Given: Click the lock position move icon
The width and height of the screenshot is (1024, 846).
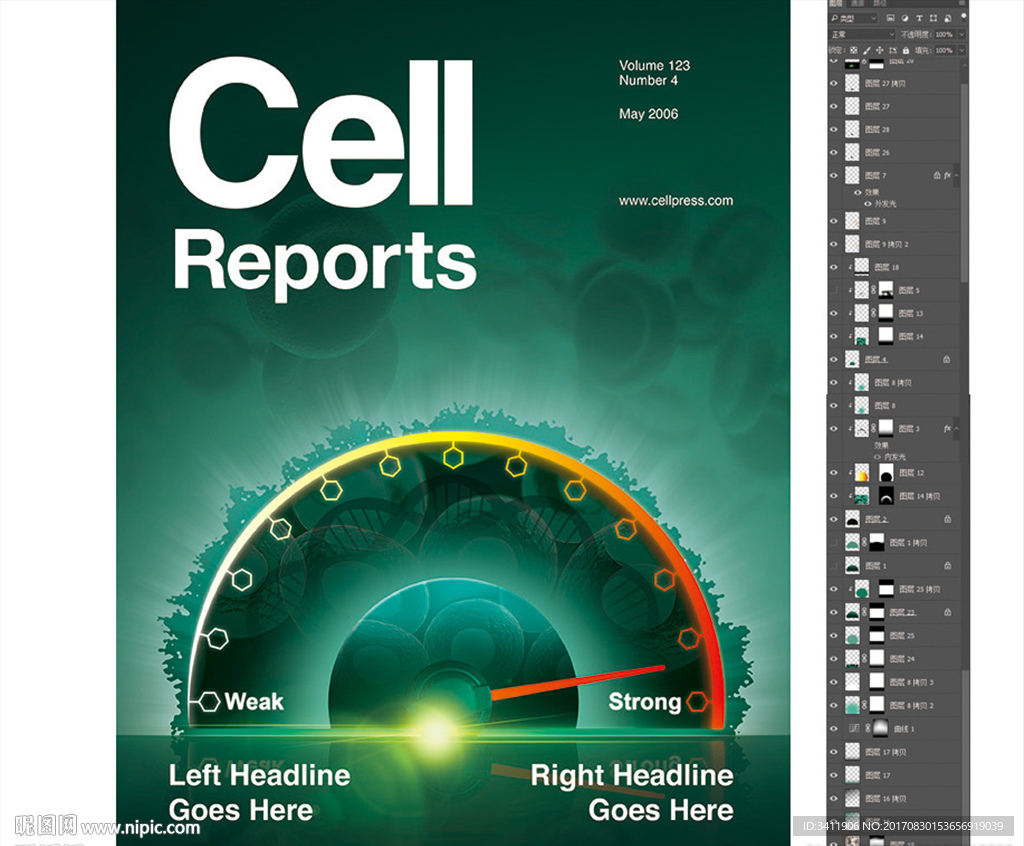Looking at the screenshot, I should pos(880,50).
